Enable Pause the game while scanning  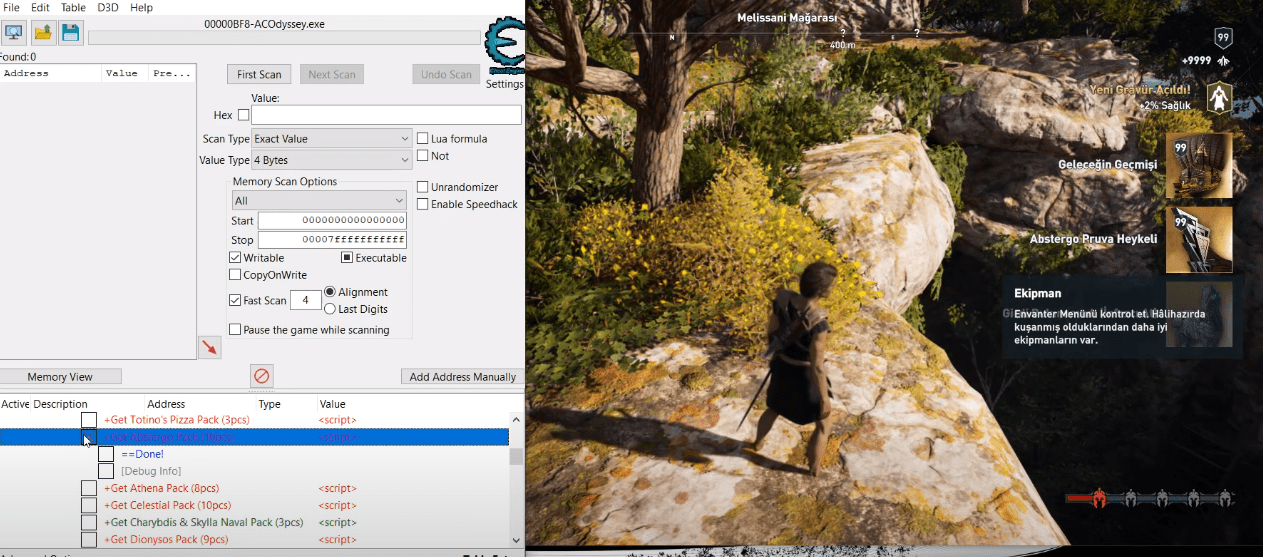(235, 330)
